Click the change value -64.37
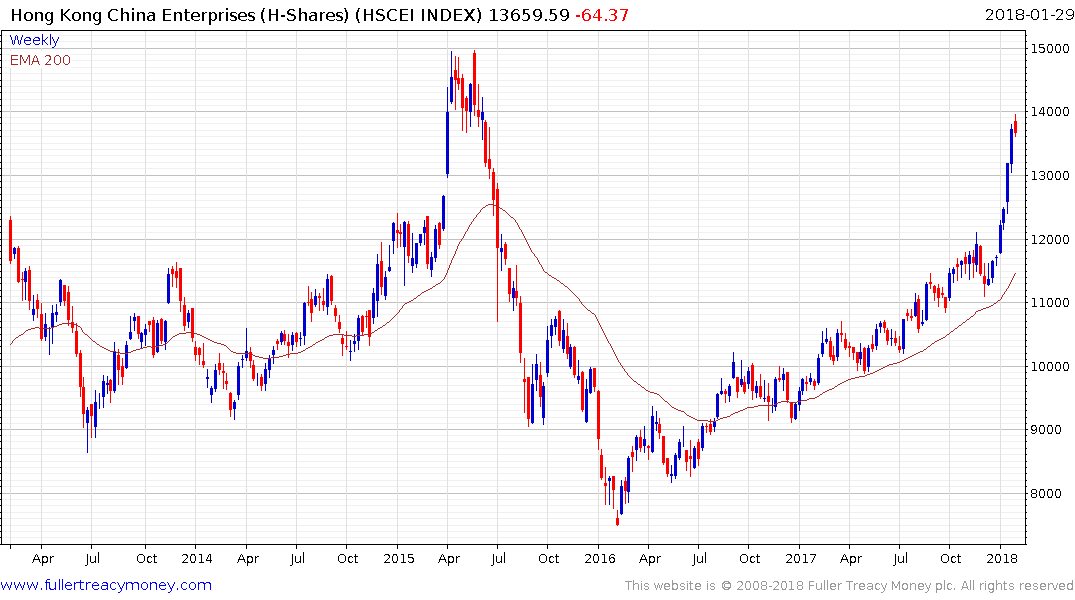The height and width of the screenshot is (600, 1075). coord(601,14)
